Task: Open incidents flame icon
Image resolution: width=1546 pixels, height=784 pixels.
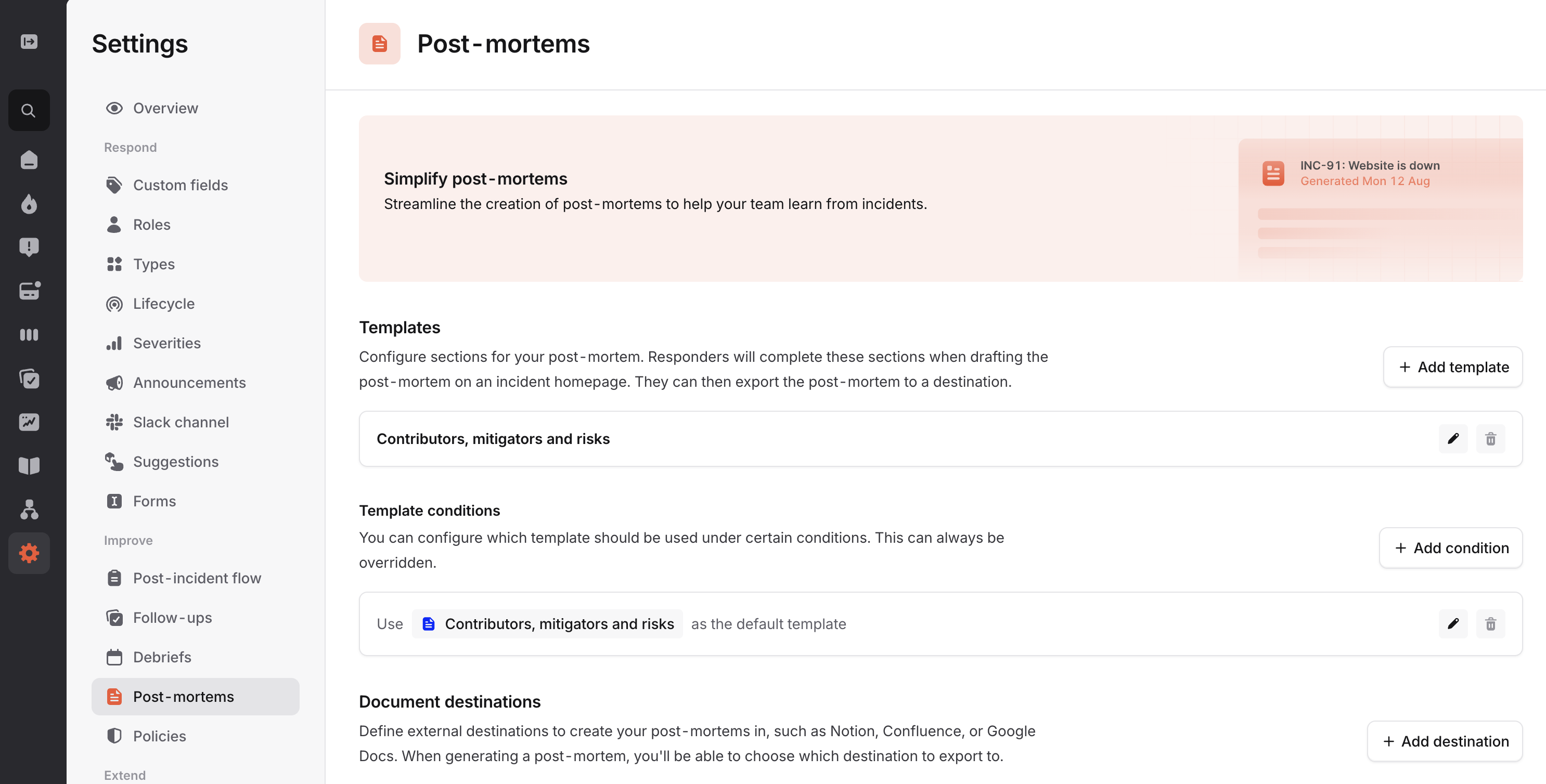Action: (28, 204)
